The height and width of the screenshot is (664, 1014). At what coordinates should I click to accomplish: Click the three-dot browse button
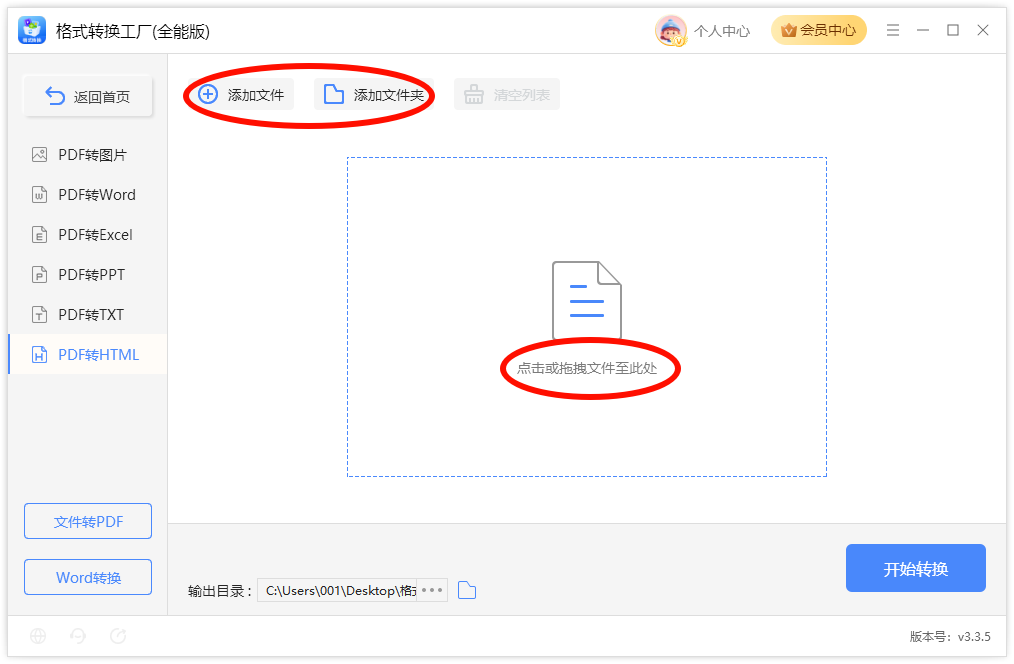point(432,590)
